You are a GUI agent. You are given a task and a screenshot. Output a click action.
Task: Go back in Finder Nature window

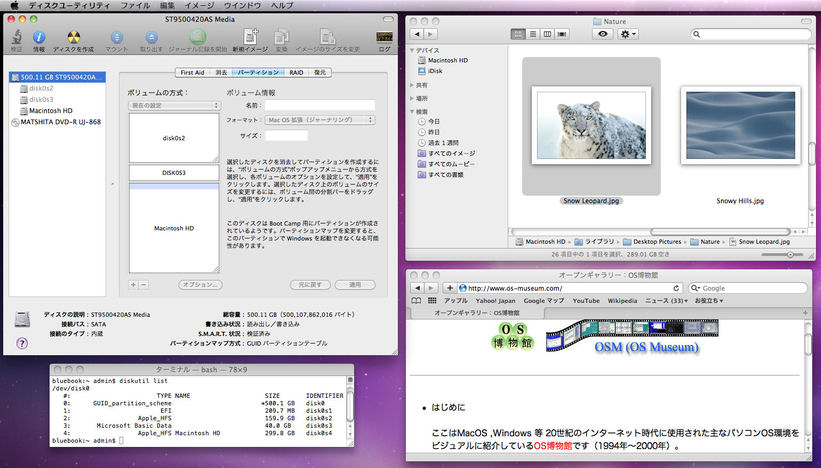pyautogui.click(x=417, y=34)
